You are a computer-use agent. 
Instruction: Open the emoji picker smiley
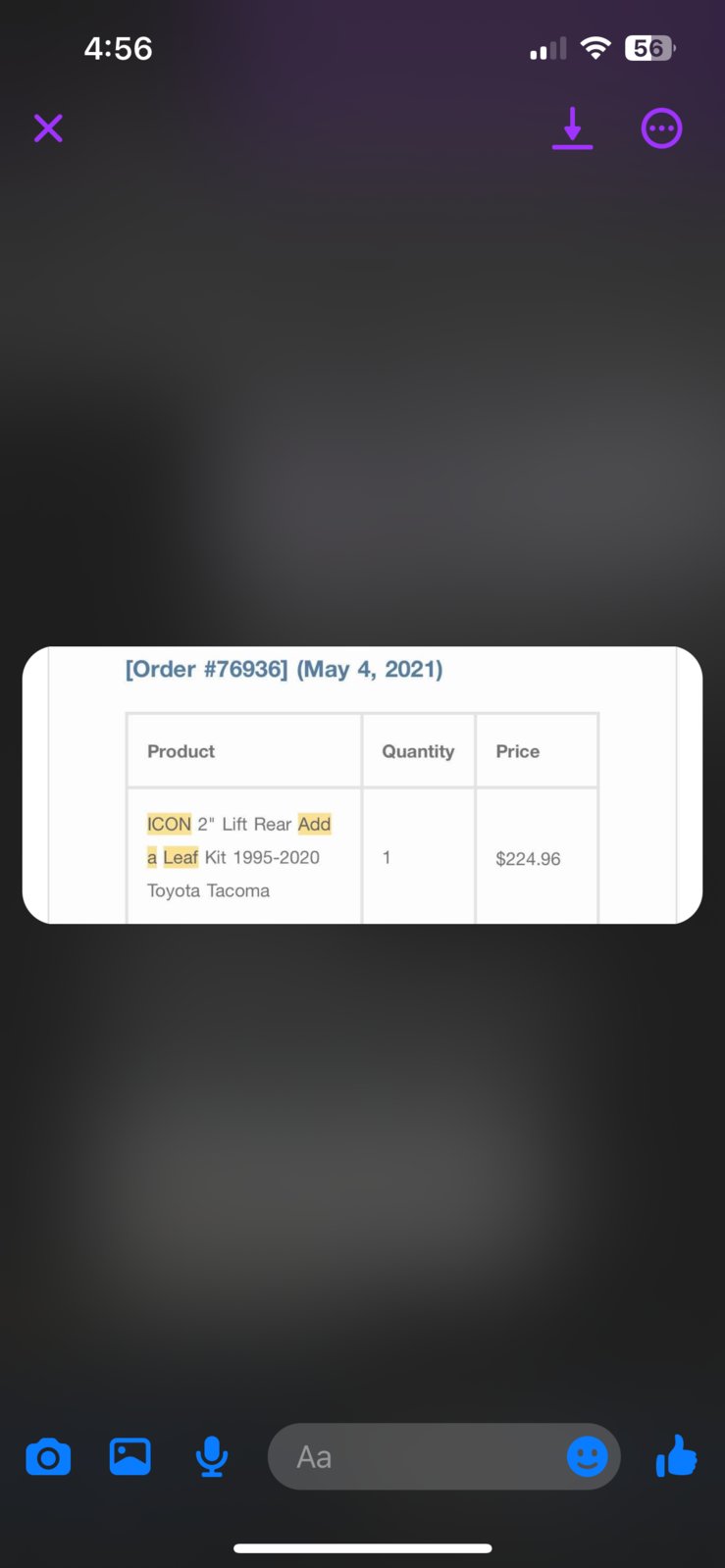(588, 1456)
